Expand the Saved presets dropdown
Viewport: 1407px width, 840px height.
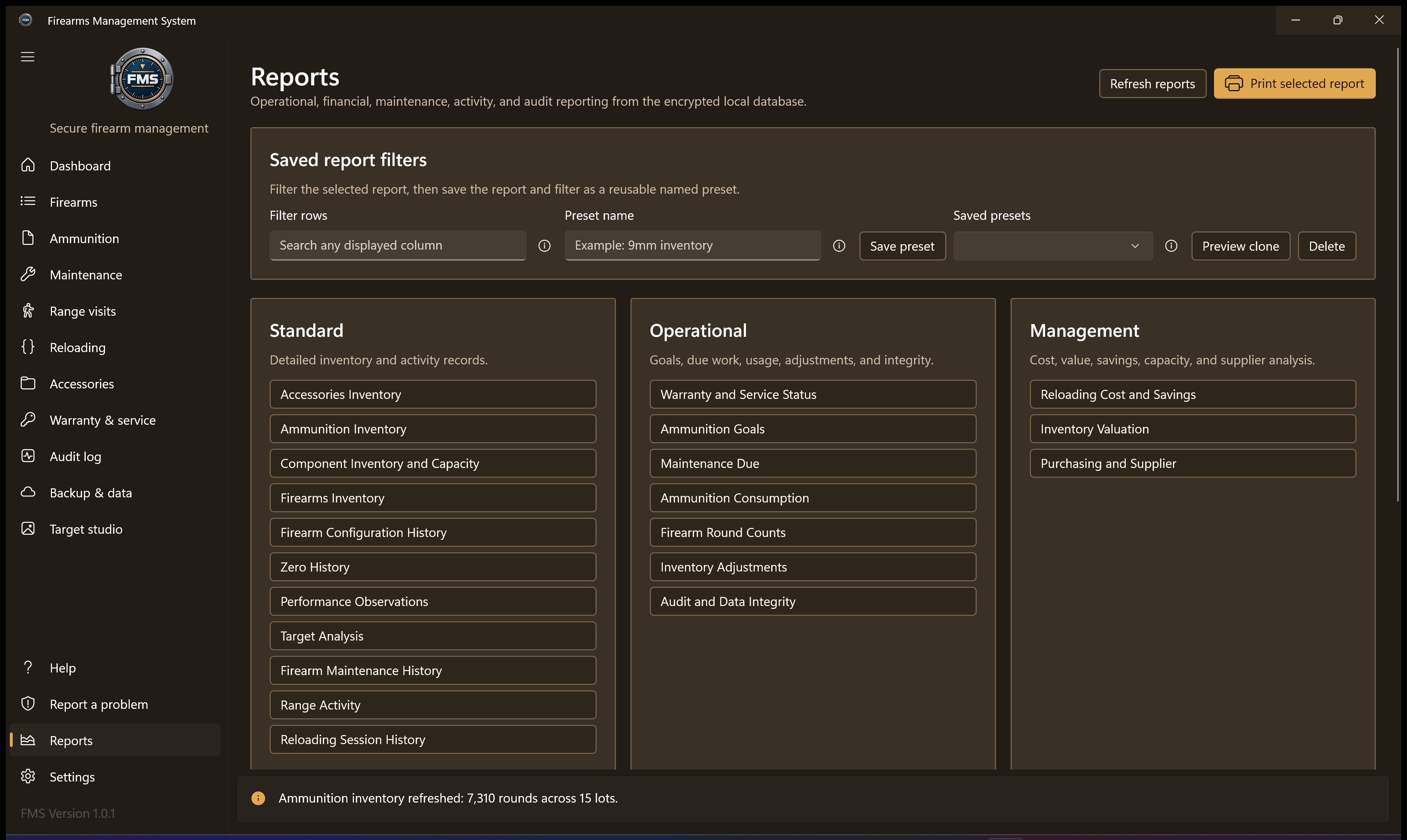(x=1053, y=246)
